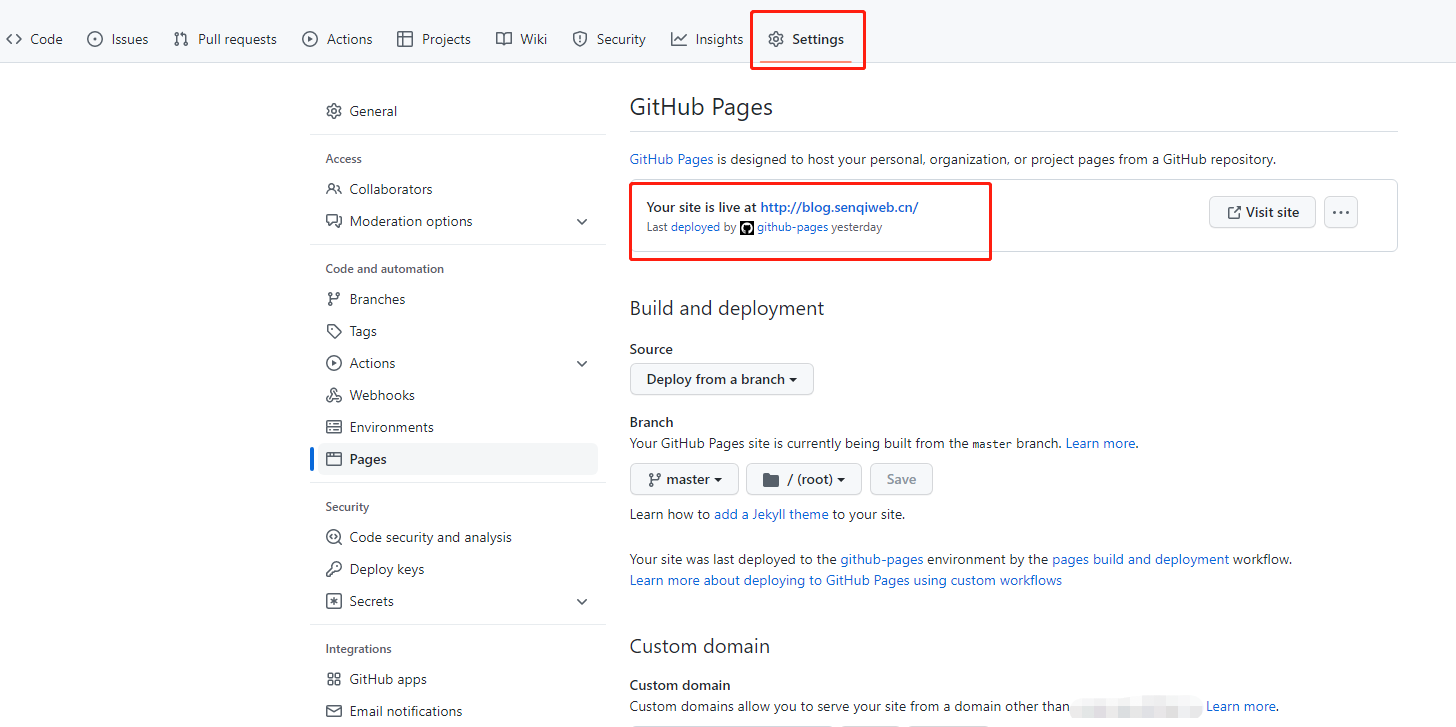Open the Pull requests tab
Image resolution: width=1456 pixels, height=727 pixels.
[x=225, y=39]
